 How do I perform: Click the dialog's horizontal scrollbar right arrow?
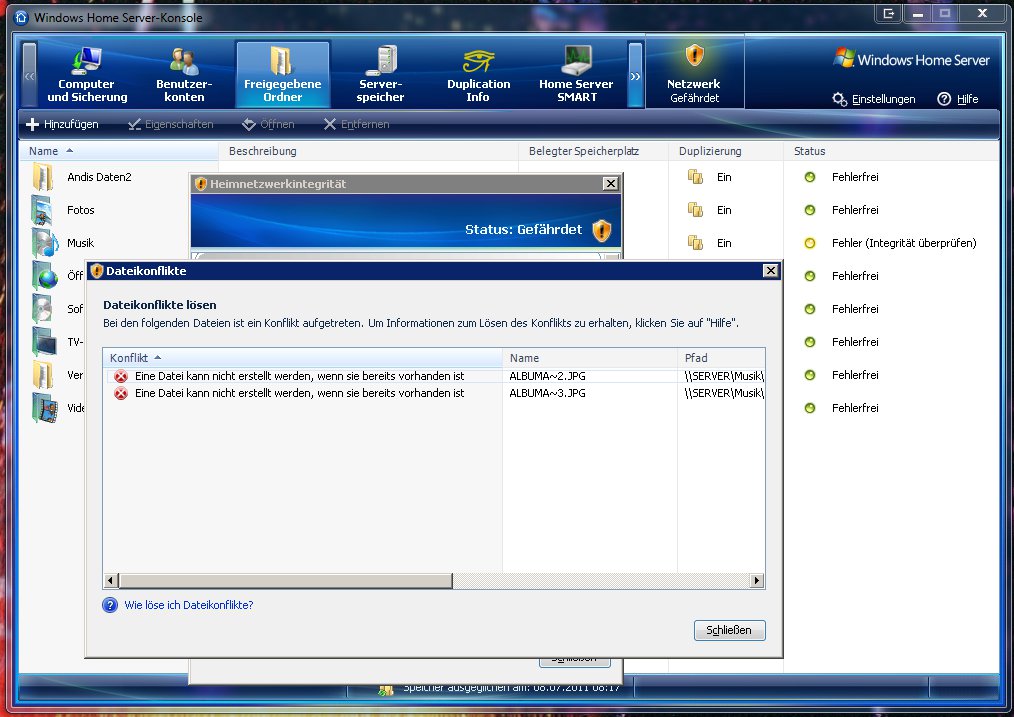[x=757, y=579]
